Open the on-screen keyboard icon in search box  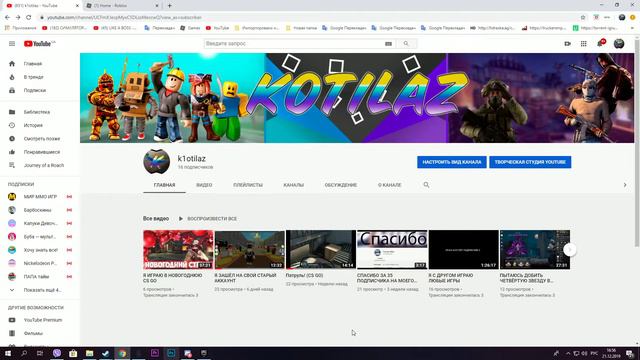(x=388, y=44)
